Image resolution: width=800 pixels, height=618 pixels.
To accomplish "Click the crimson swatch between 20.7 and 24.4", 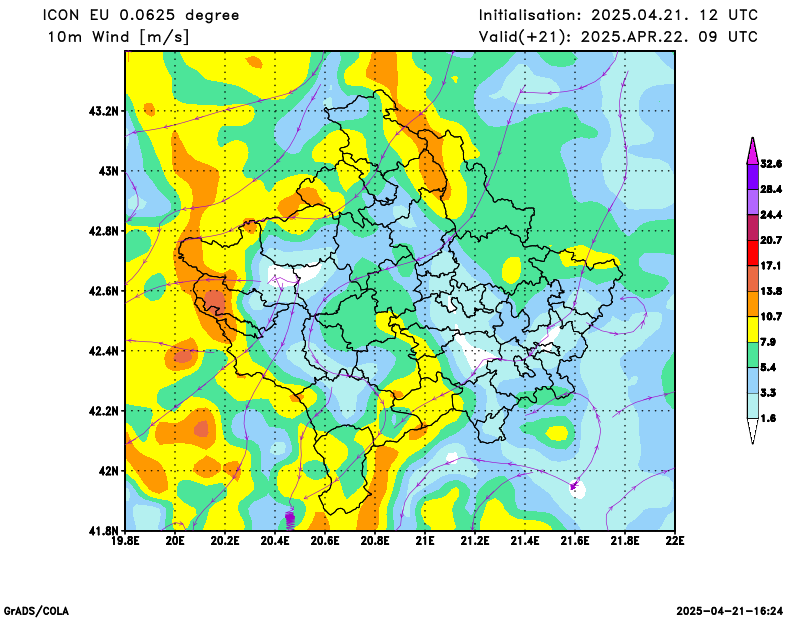I will tap(753, 228).
